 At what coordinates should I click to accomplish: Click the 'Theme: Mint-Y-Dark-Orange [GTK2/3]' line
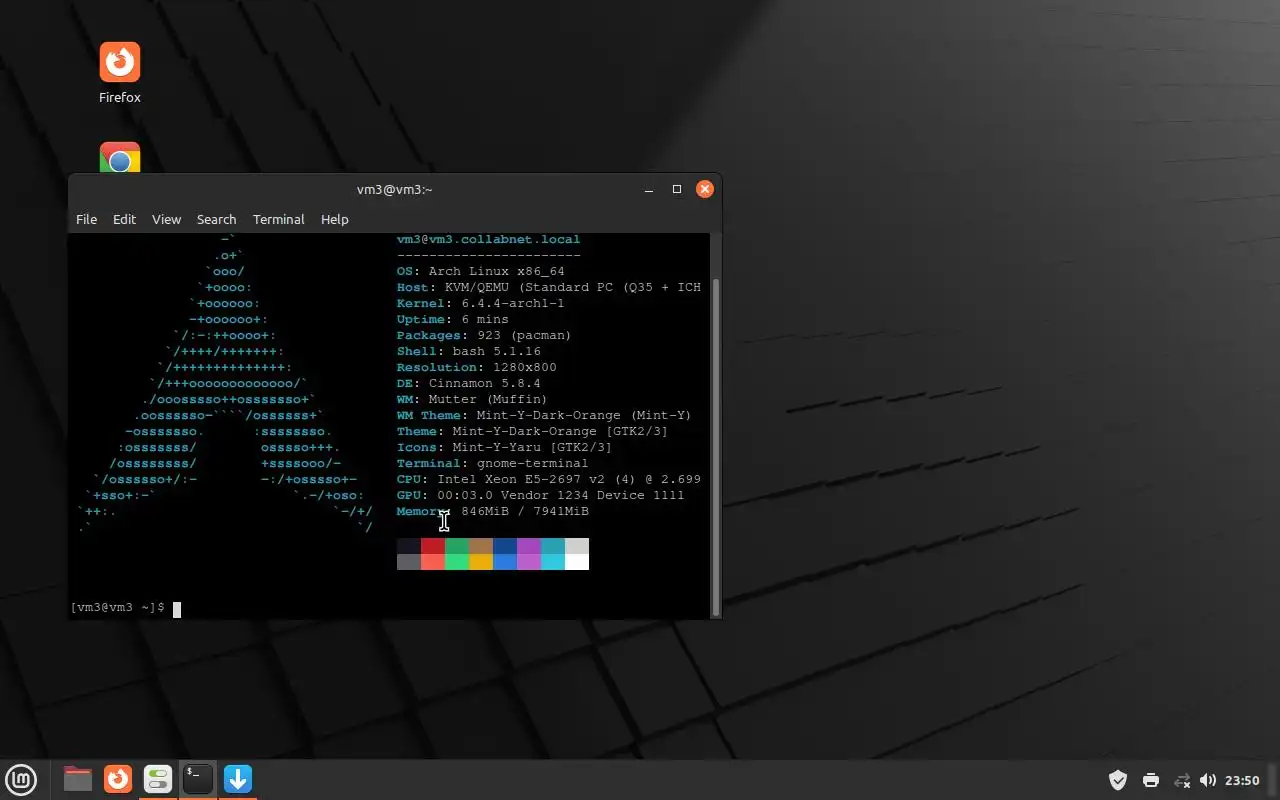533,431
